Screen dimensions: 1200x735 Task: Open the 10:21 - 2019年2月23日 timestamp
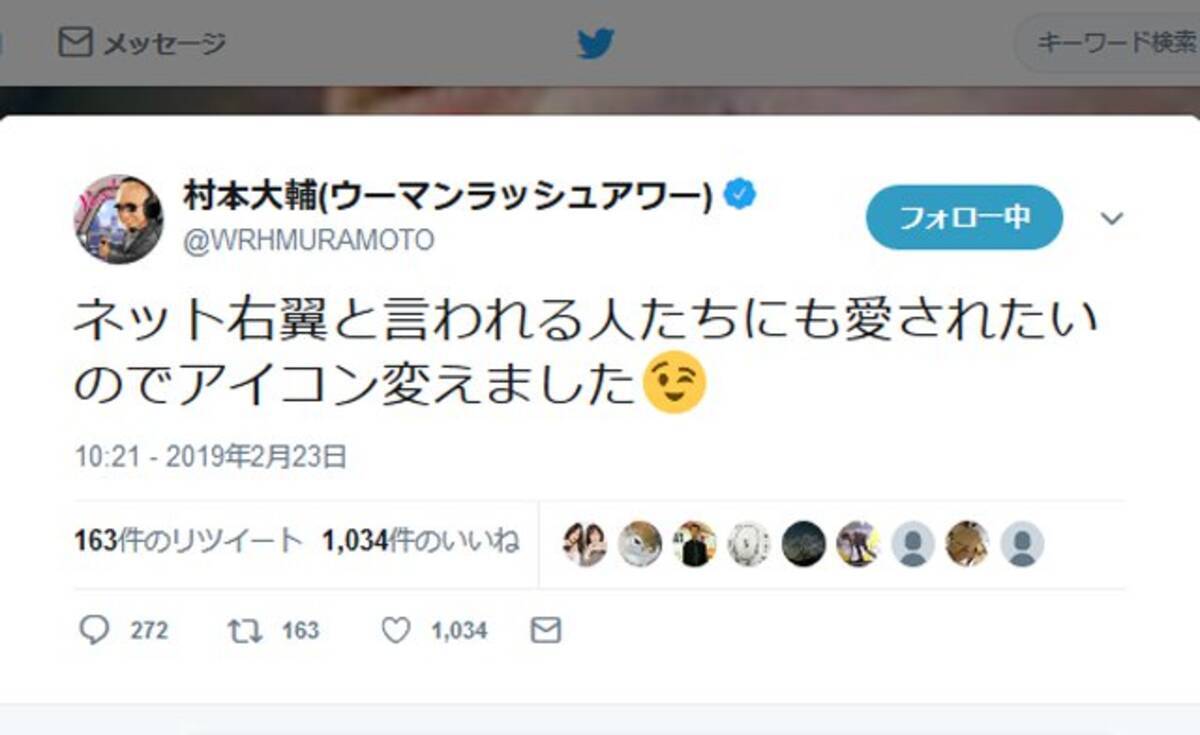tap(211, 457)
